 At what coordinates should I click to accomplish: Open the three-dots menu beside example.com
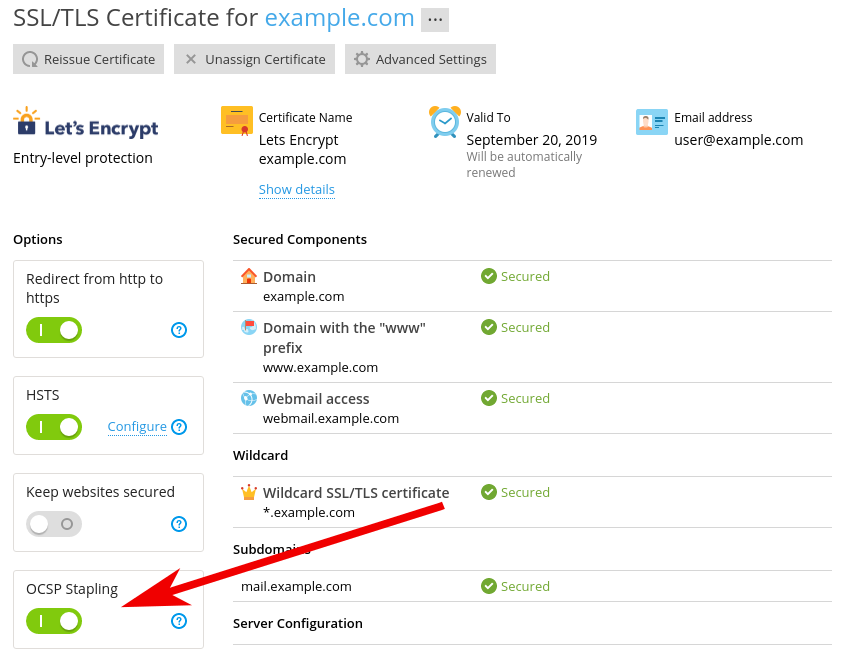coord(435,19)
